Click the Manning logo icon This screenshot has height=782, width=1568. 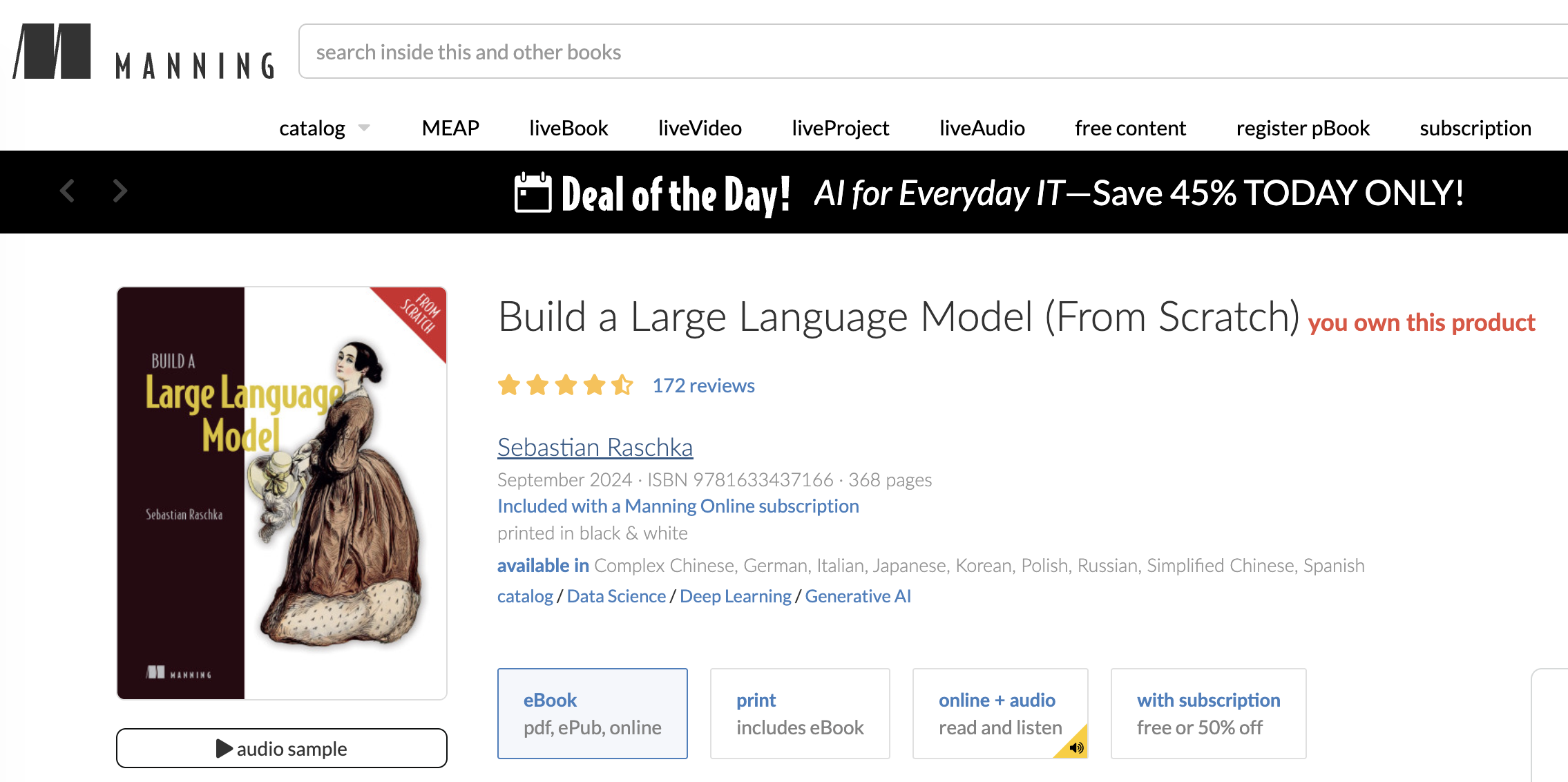click(x=52, y=52)
